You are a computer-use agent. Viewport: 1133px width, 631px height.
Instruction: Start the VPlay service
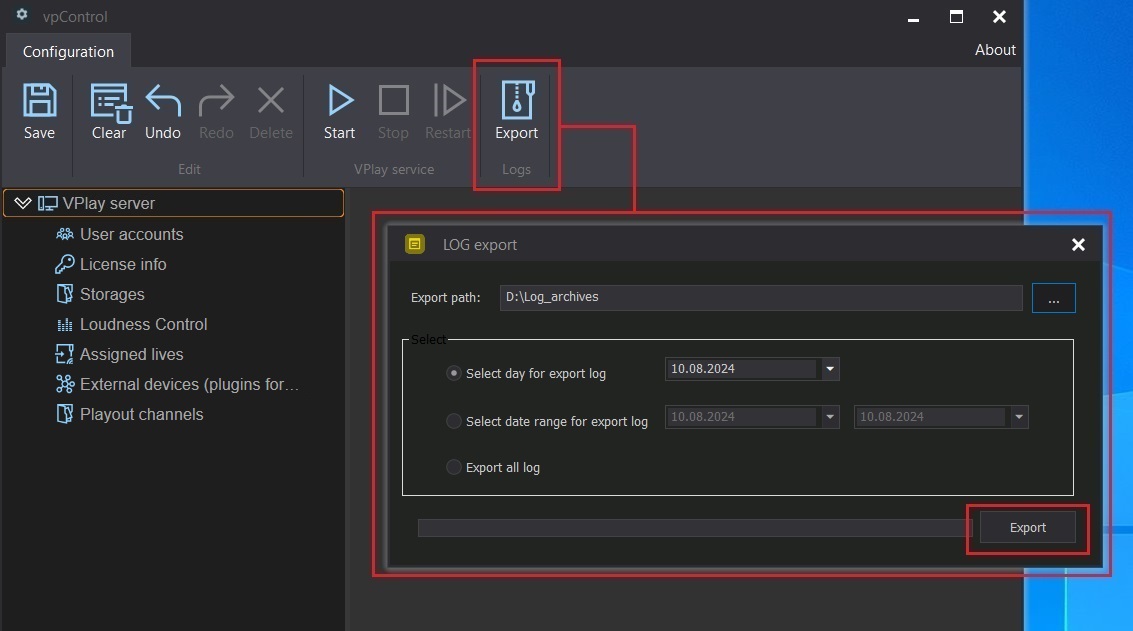[340, 100]
